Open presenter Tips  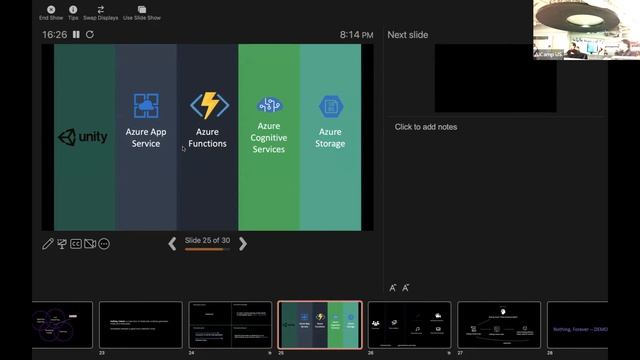click(x=73, y=13)
